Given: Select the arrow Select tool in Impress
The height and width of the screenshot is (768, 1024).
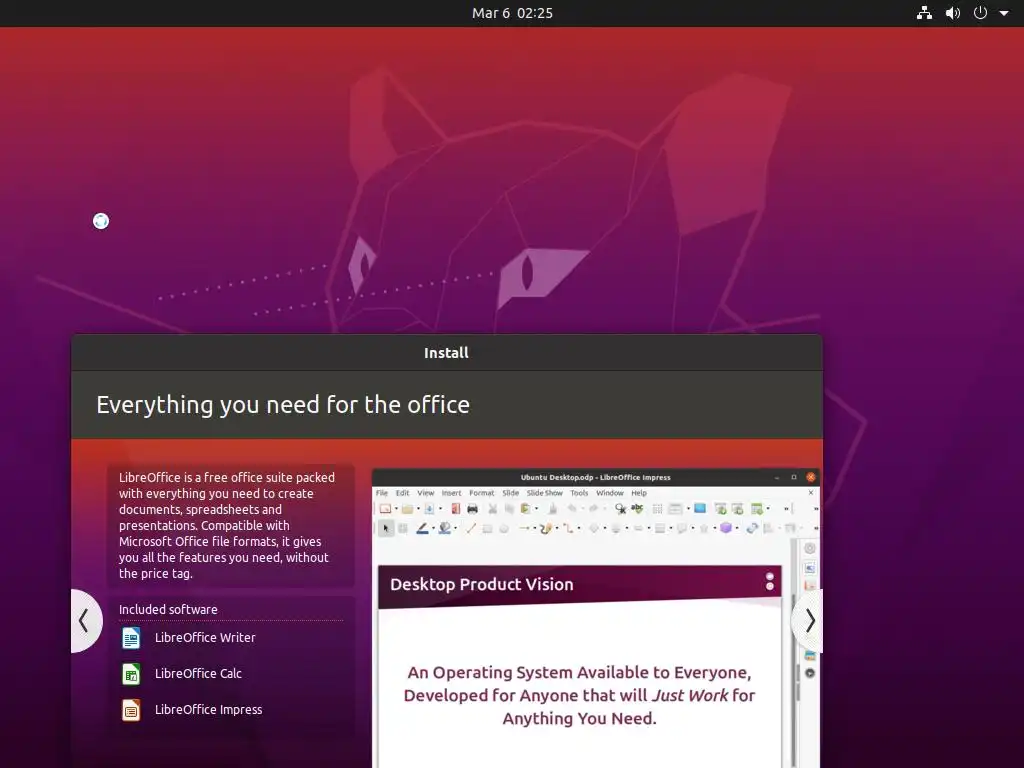Looking at the screenshot, I should (385, 528).
